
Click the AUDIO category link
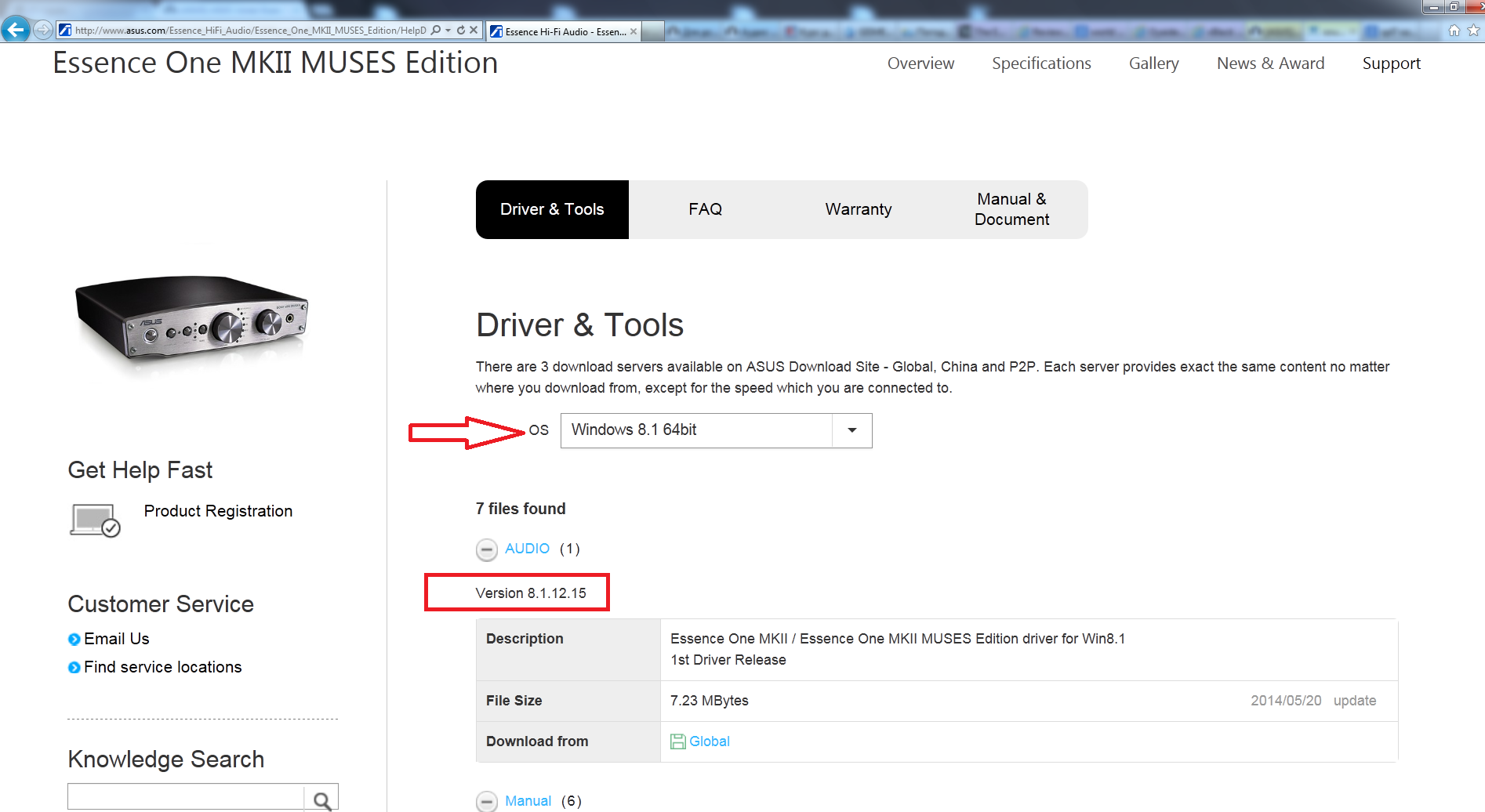[527, 549]
